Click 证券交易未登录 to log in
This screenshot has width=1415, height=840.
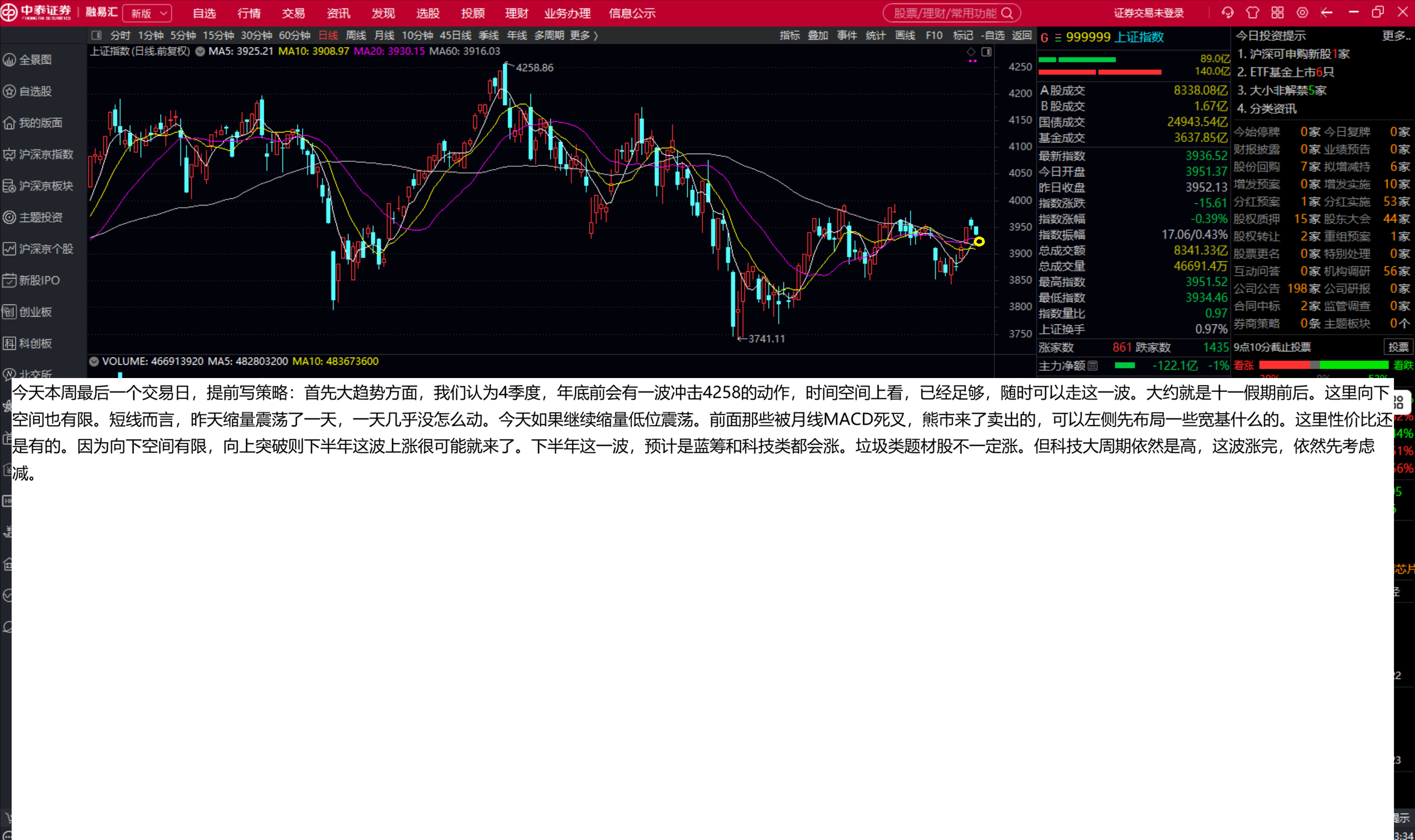coord(1149,13)
